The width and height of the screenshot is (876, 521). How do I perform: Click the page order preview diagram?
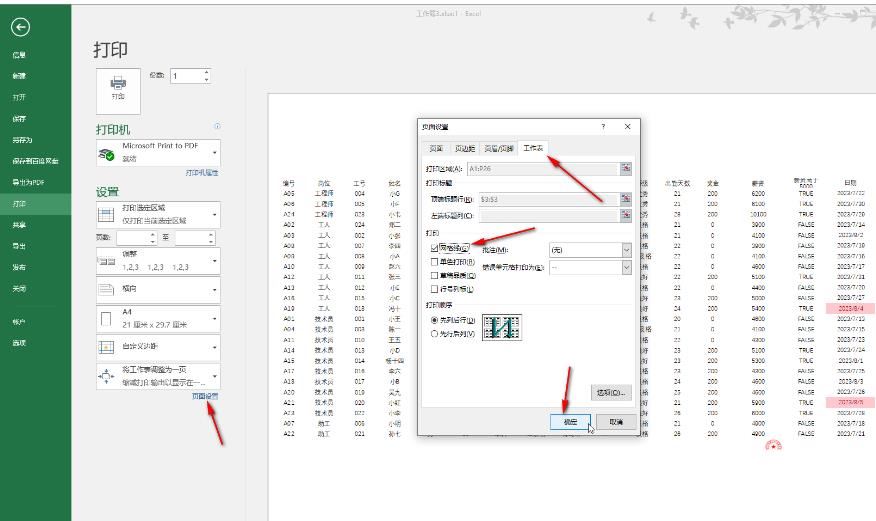click(500, 326)
